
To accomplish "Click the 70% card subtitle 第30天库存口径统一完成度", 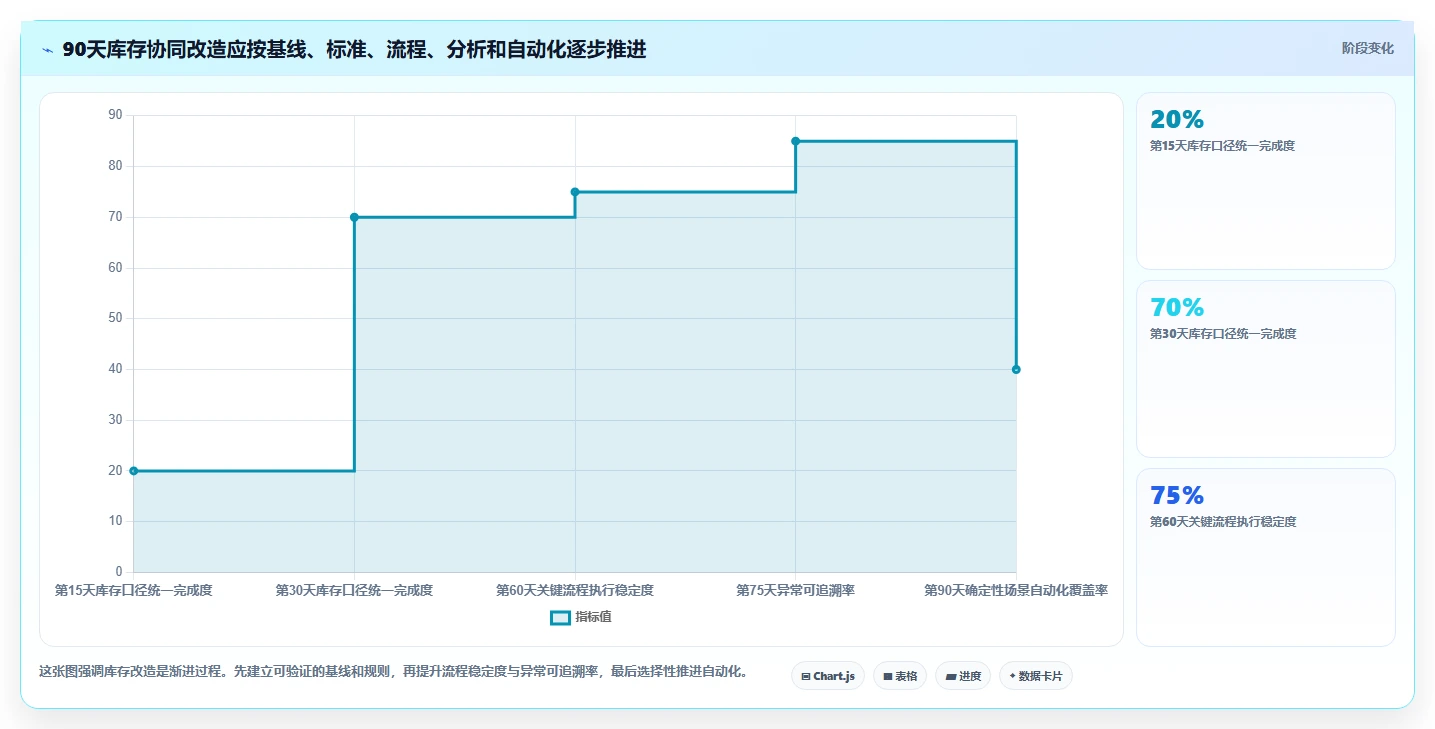I will (x=1223, y=334).
